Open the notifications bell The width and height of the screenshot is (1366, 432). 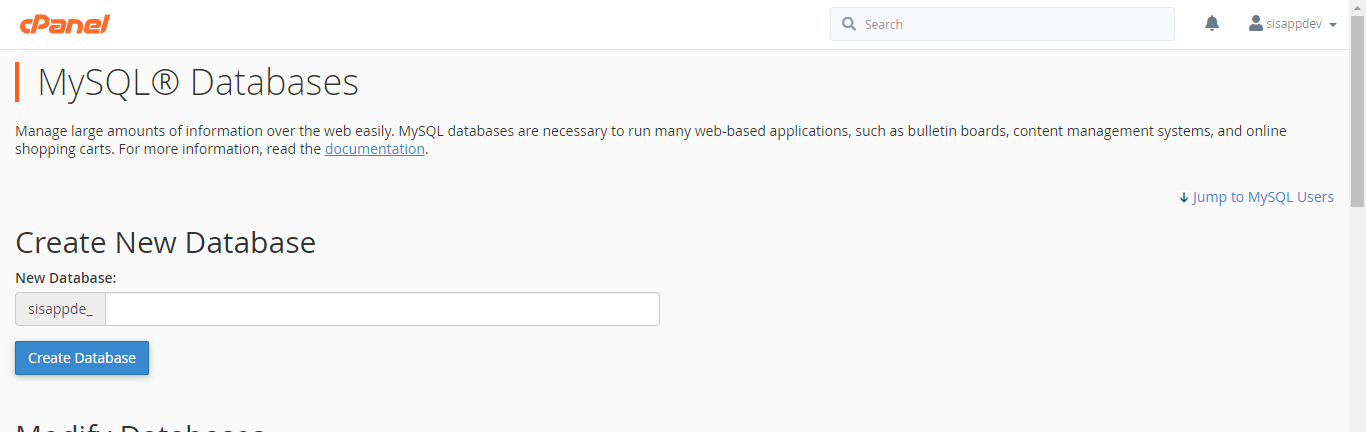click(1212, 23)
